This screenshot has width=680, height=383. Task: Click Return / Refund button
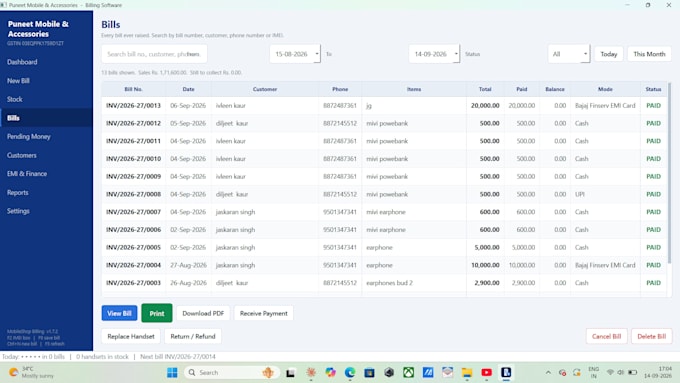coord(193,336)
